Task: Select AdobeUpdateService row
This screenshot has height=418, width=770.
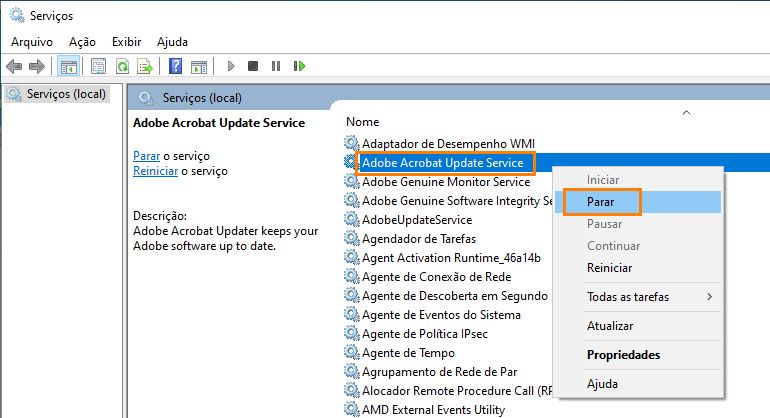Action: pos(417,220)
